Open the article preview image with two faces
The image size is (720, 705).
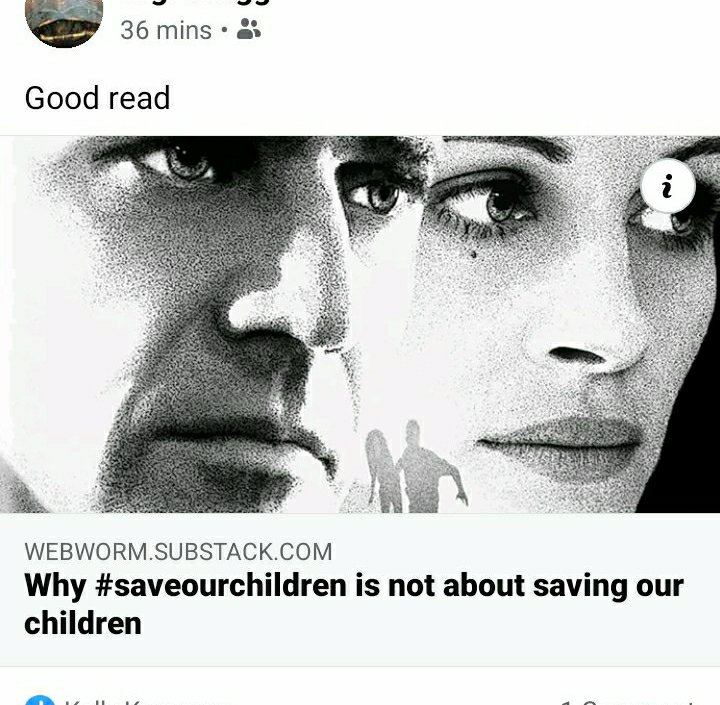pyautogui.click(x=360, y=324)
